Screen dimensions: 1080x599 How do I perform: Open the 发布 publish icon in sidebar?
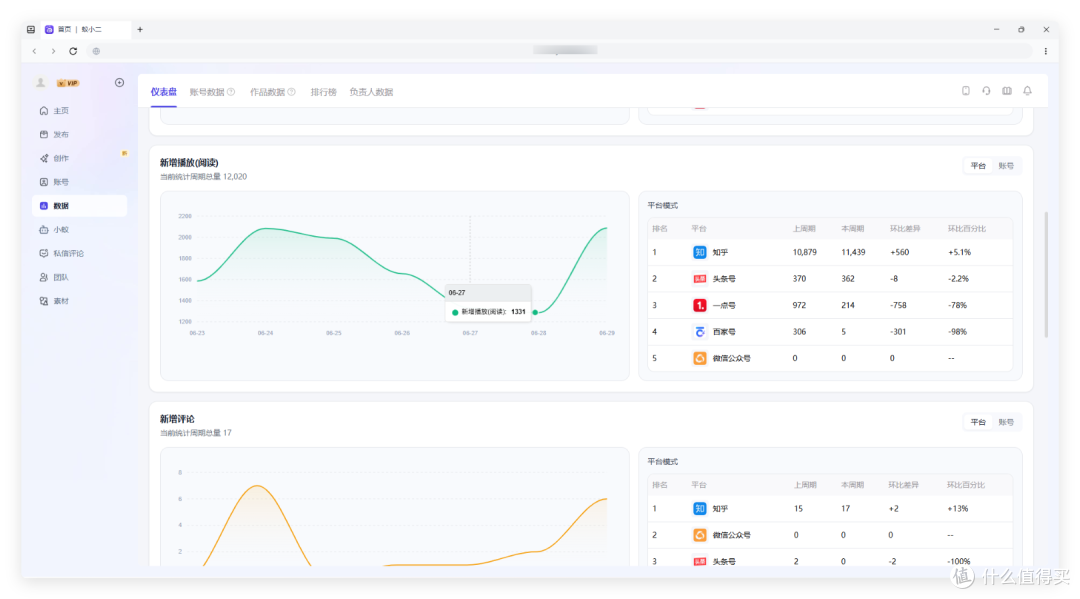click(x=44, y=135)
